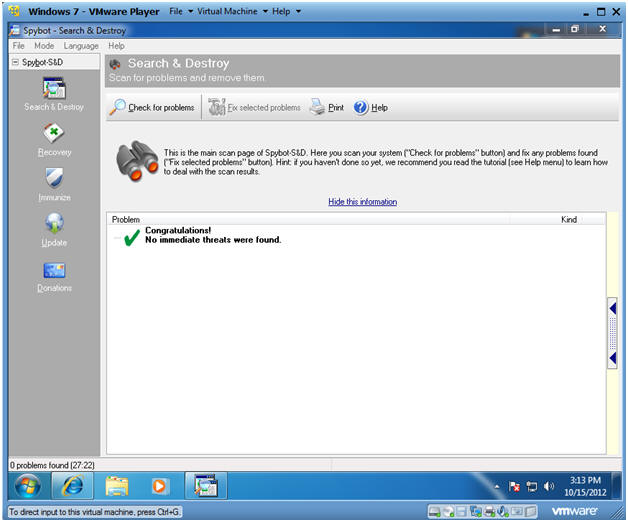Open Windows Explorer folder from taskbar
The height and width of the screenshot is (522, 628).
point(117,486)
